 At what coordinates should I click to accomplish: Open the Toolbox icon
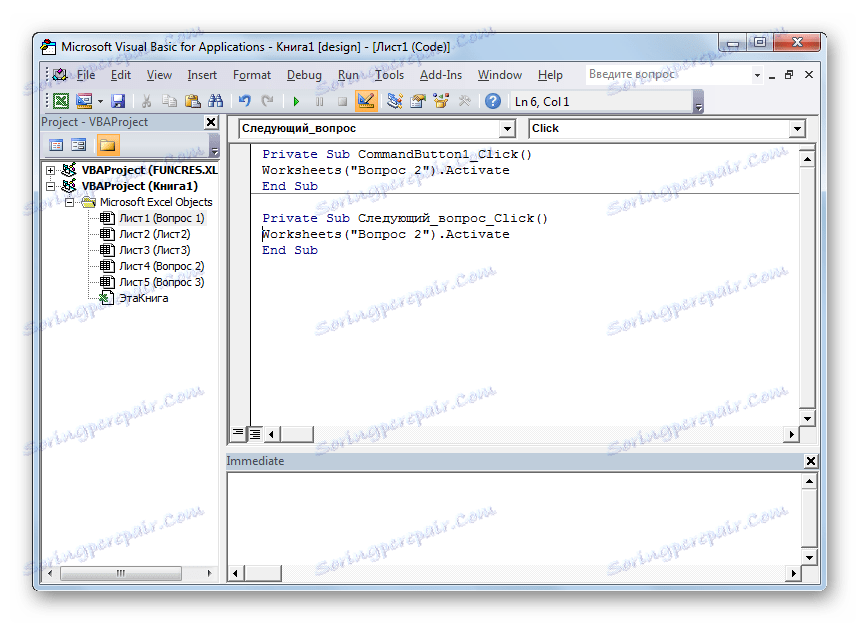(x=464, y=101)
